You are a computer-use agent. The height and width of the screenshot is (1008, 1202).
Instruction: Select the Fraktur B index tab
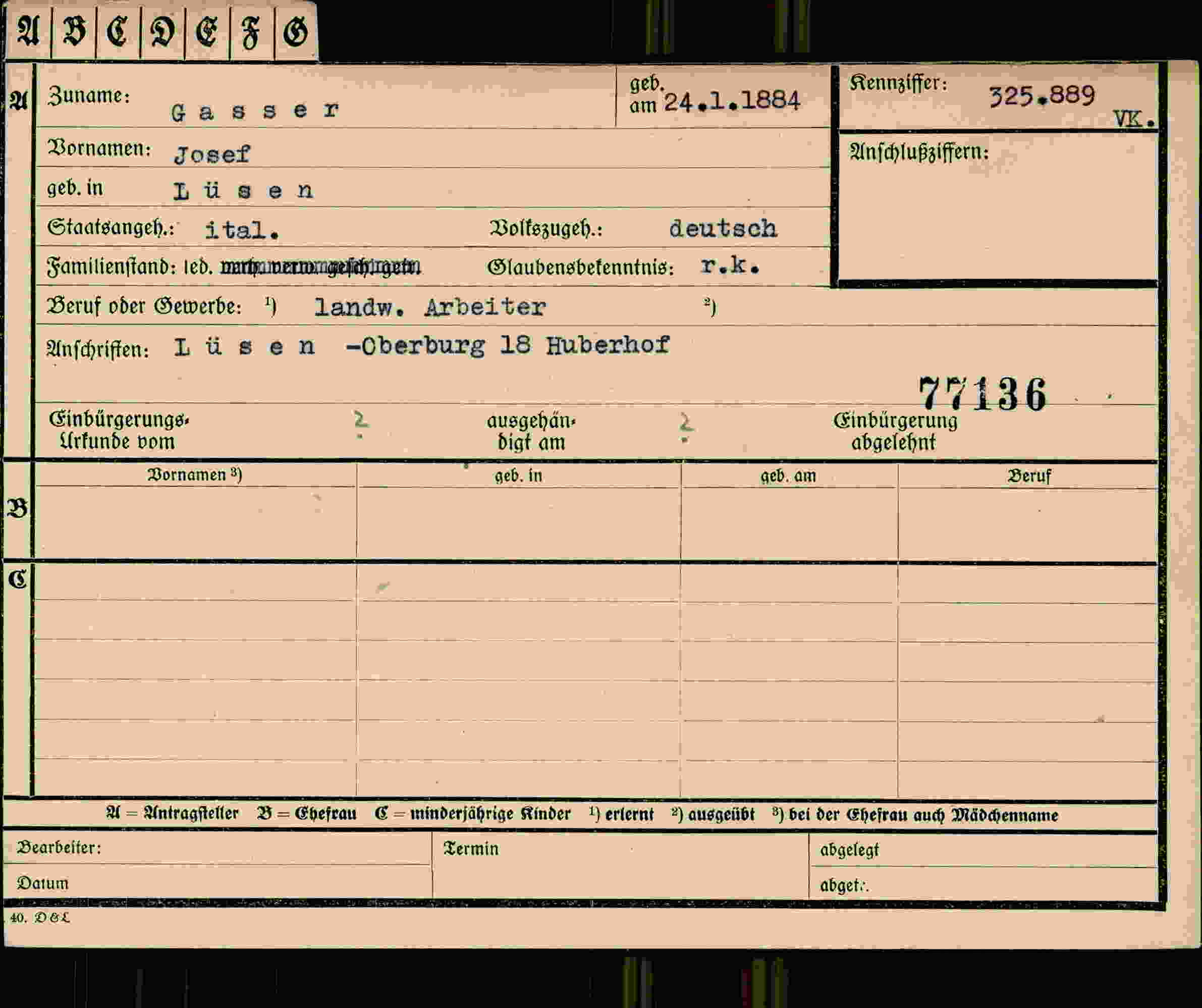point(74,31)
